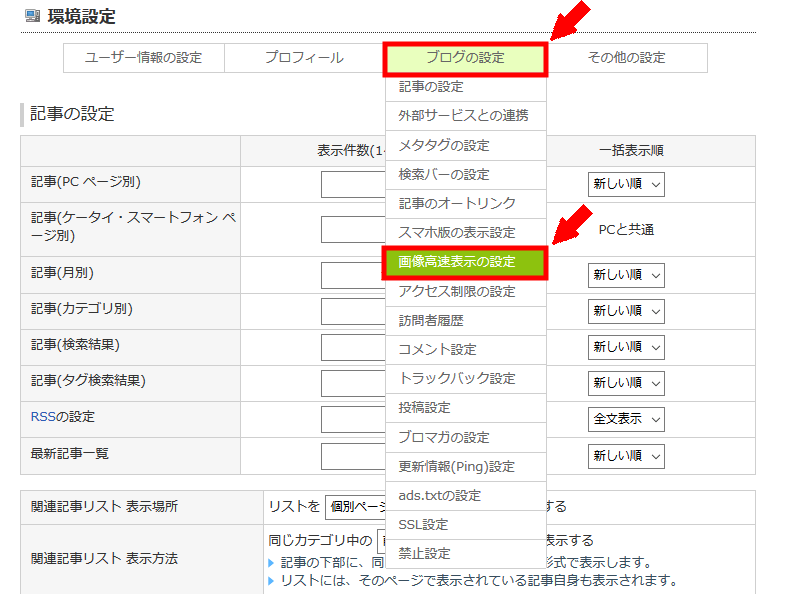Open ブロマガの設定 menu item
The image size is (793, 594).
click(x=466, y=437)
